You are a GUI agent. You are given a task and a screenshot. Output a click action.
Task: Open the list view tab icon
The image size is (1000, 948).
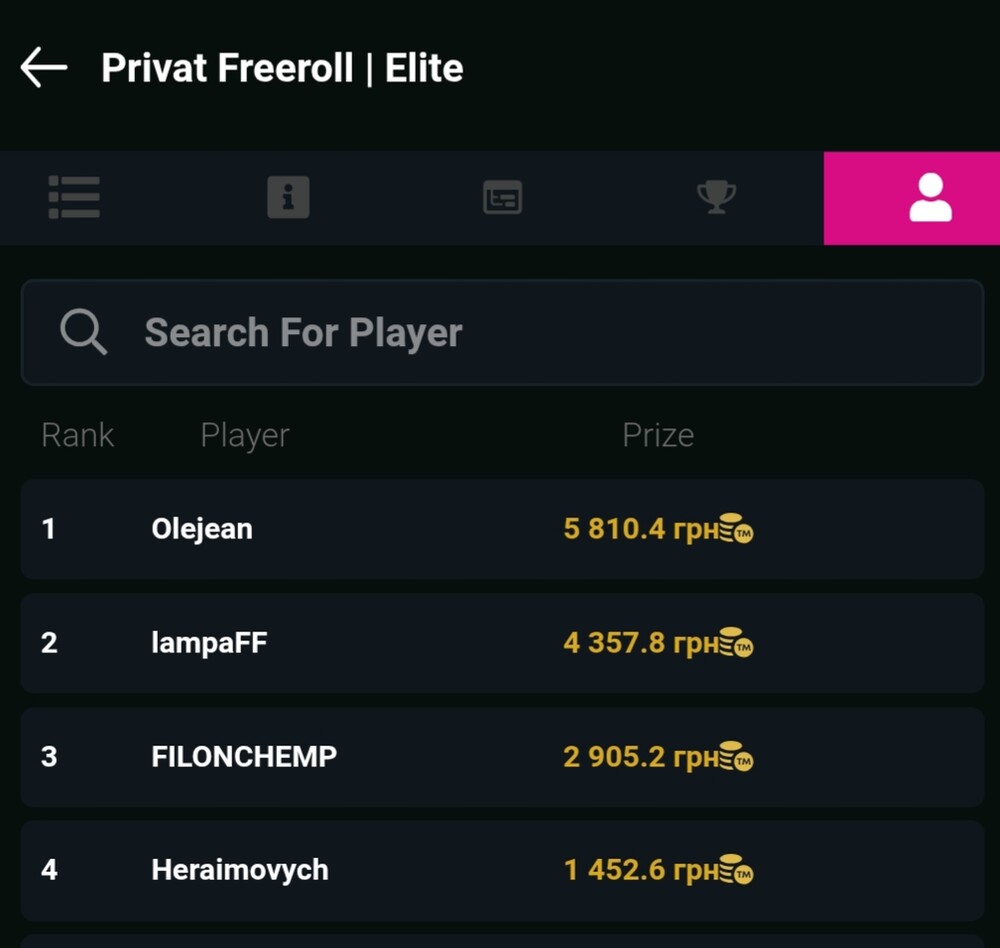[74, 197]
